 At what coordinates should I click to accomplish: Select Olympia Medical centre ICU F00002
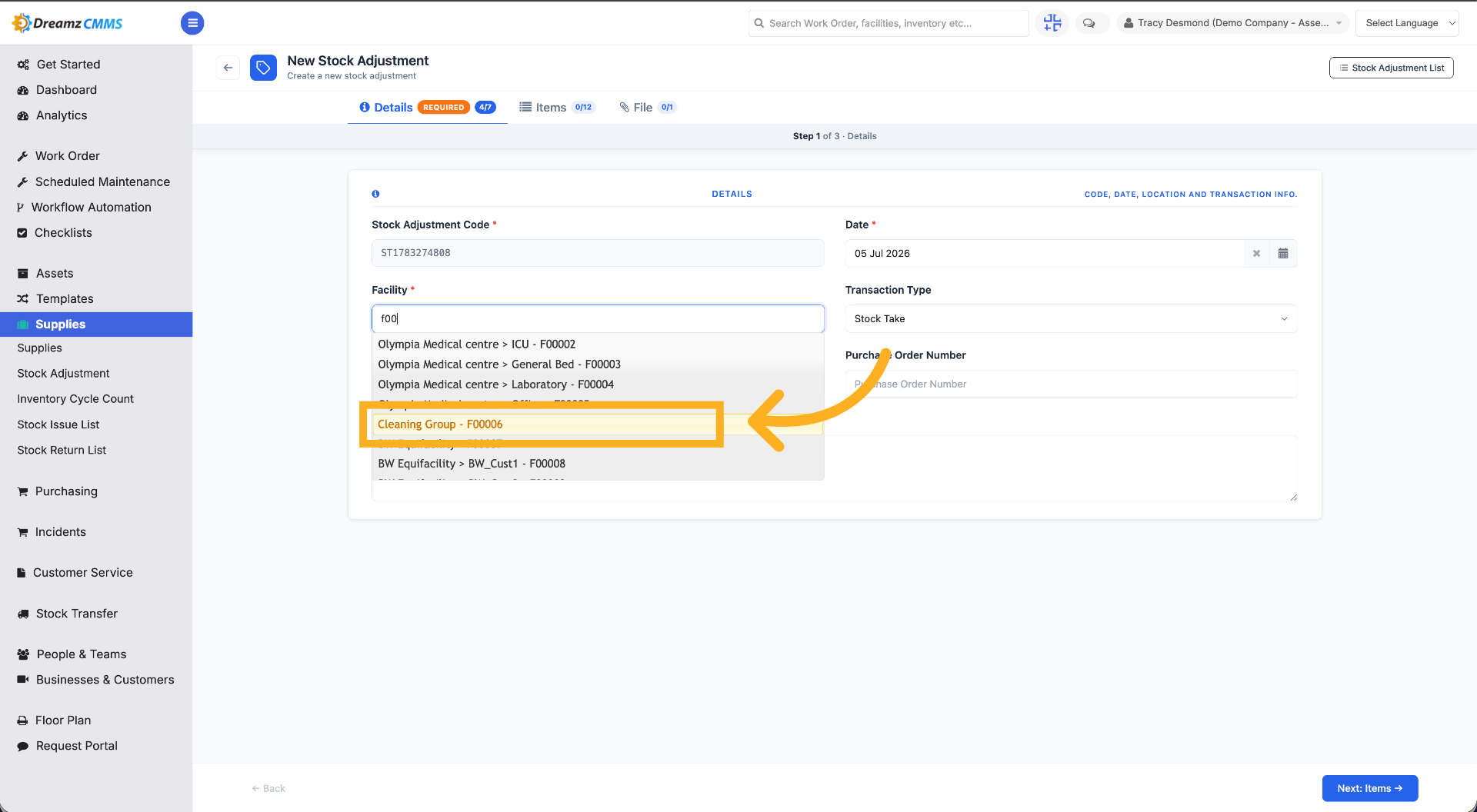[x=598, y=344]
